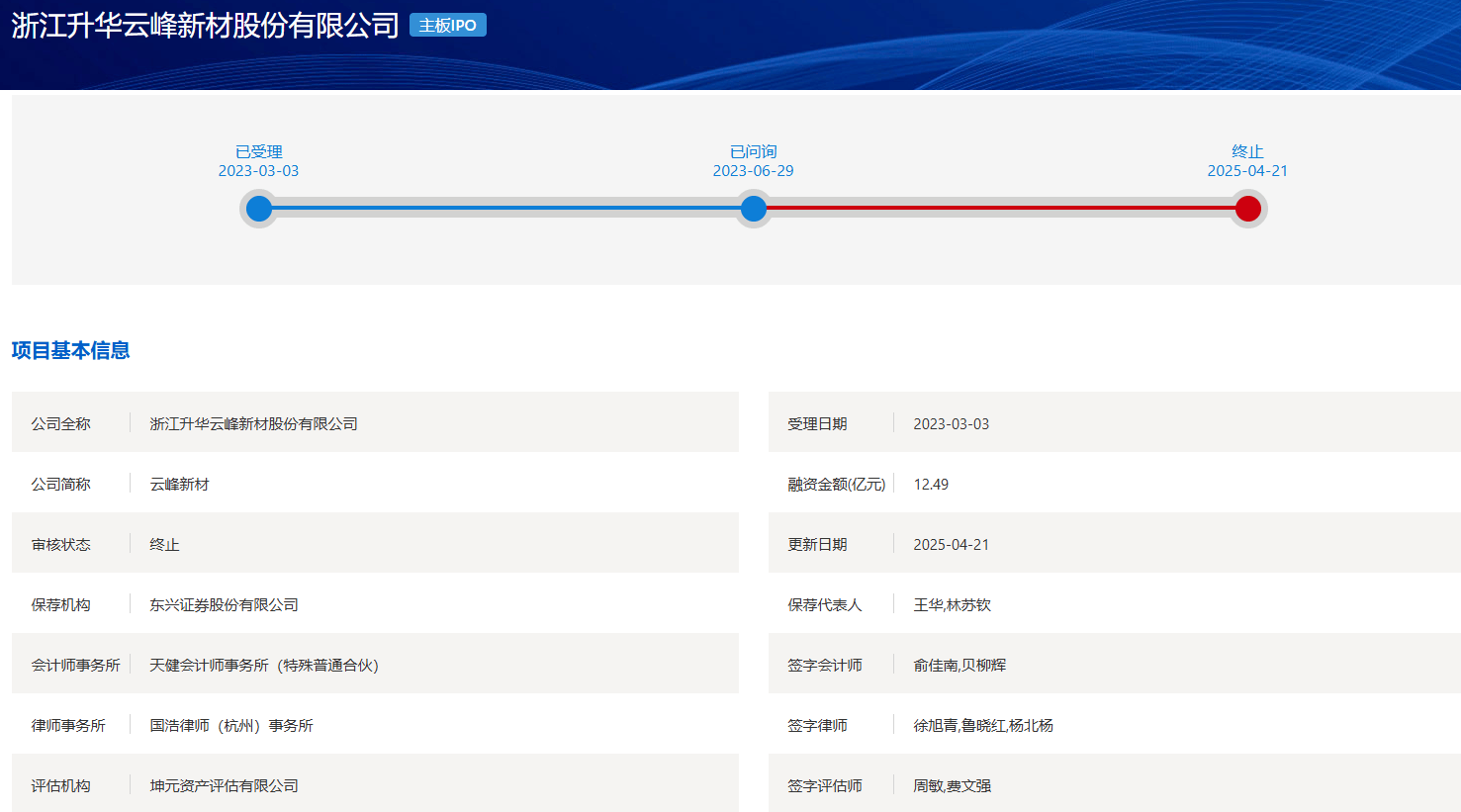Image resolution: width=1461 pixels, height=812 pixels.
Task: Click the financing amount value 12.49
Action: (931, 484)
